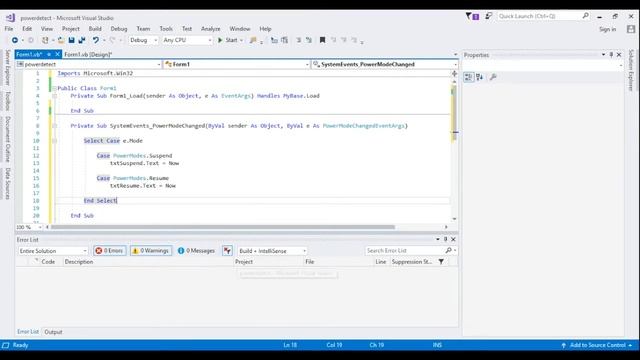Click Add to Source Control in status bar
Screen dimensions: 640x360
tap(598, 345)
